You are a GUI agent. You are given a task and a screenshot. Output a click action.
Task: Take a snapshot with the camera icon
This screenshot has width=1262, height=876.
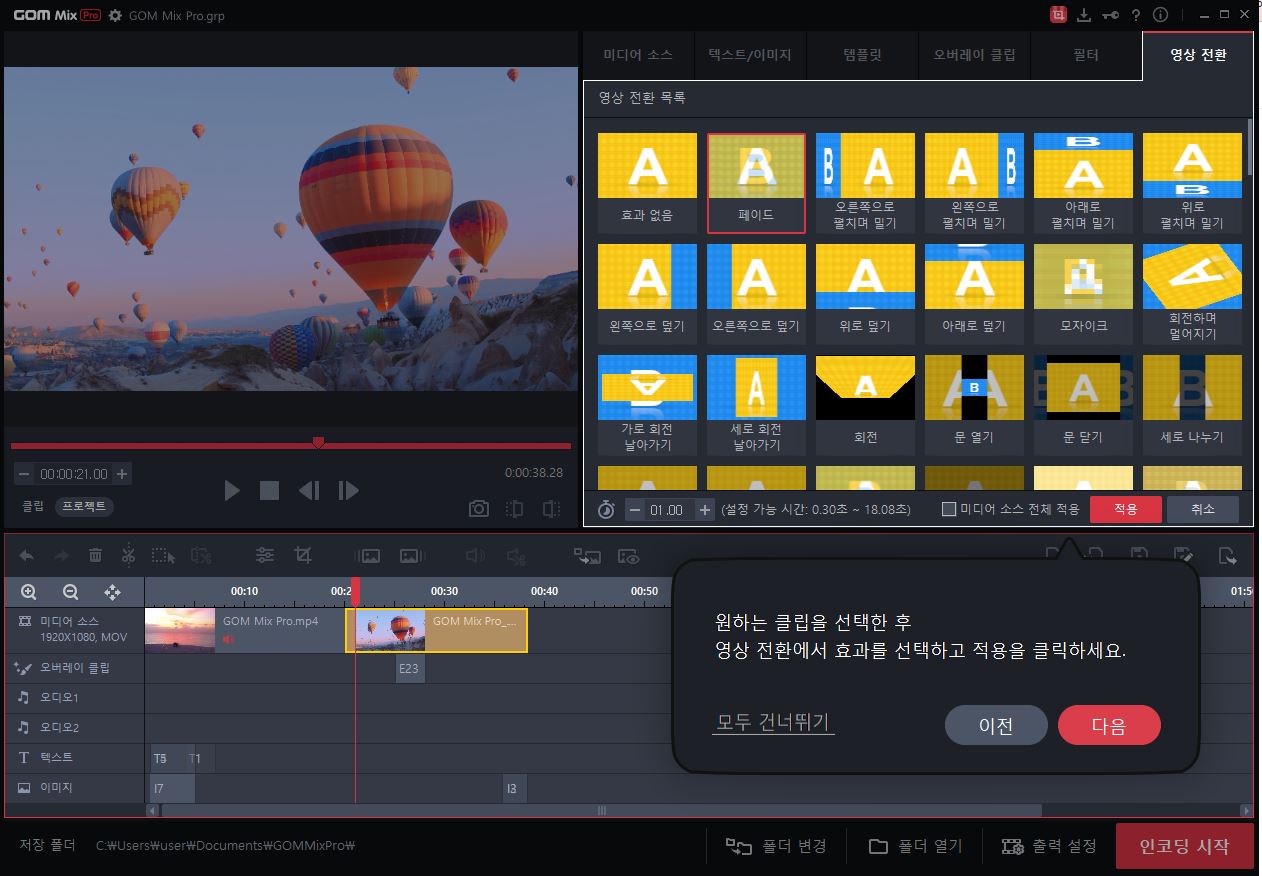click(x=479, y=509)
